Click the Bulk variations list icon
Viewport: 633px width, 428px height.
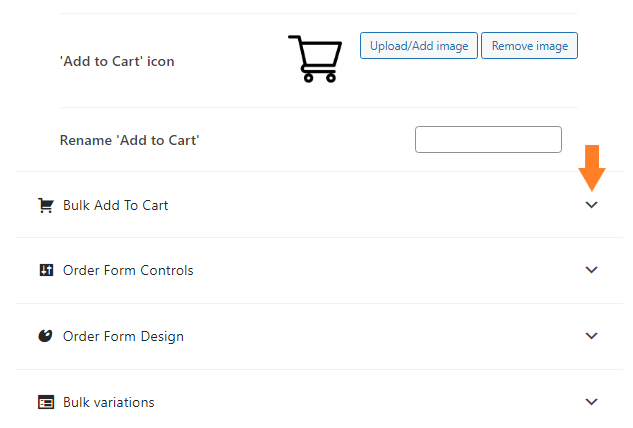pos(46,402)
